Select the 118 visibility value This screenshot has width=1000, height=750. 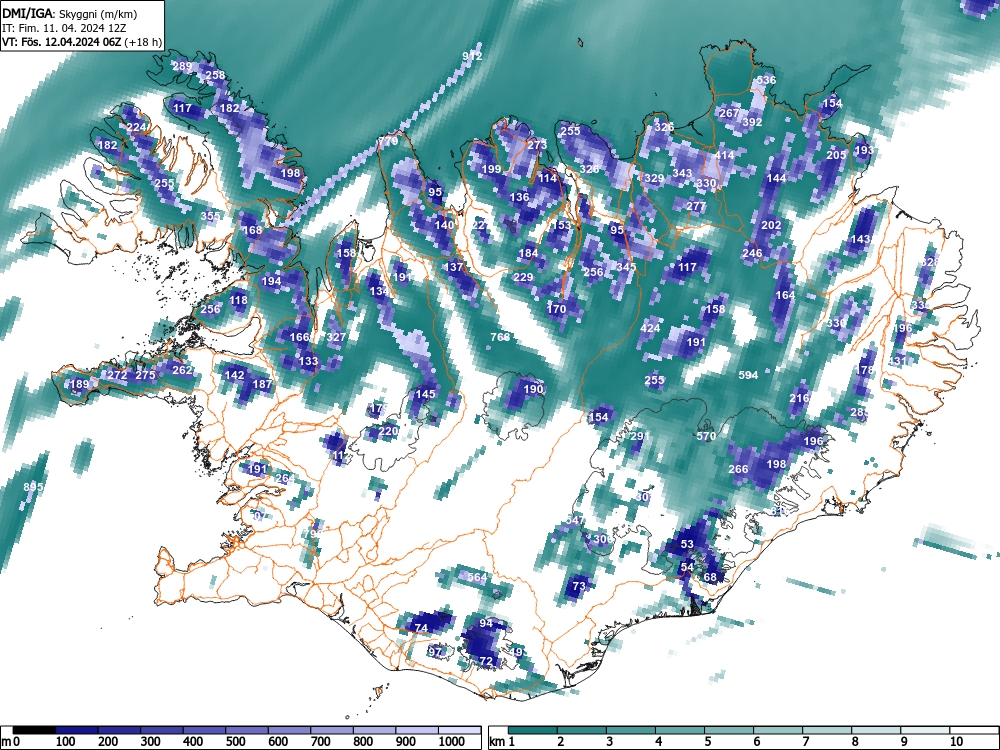coord(238,300)
